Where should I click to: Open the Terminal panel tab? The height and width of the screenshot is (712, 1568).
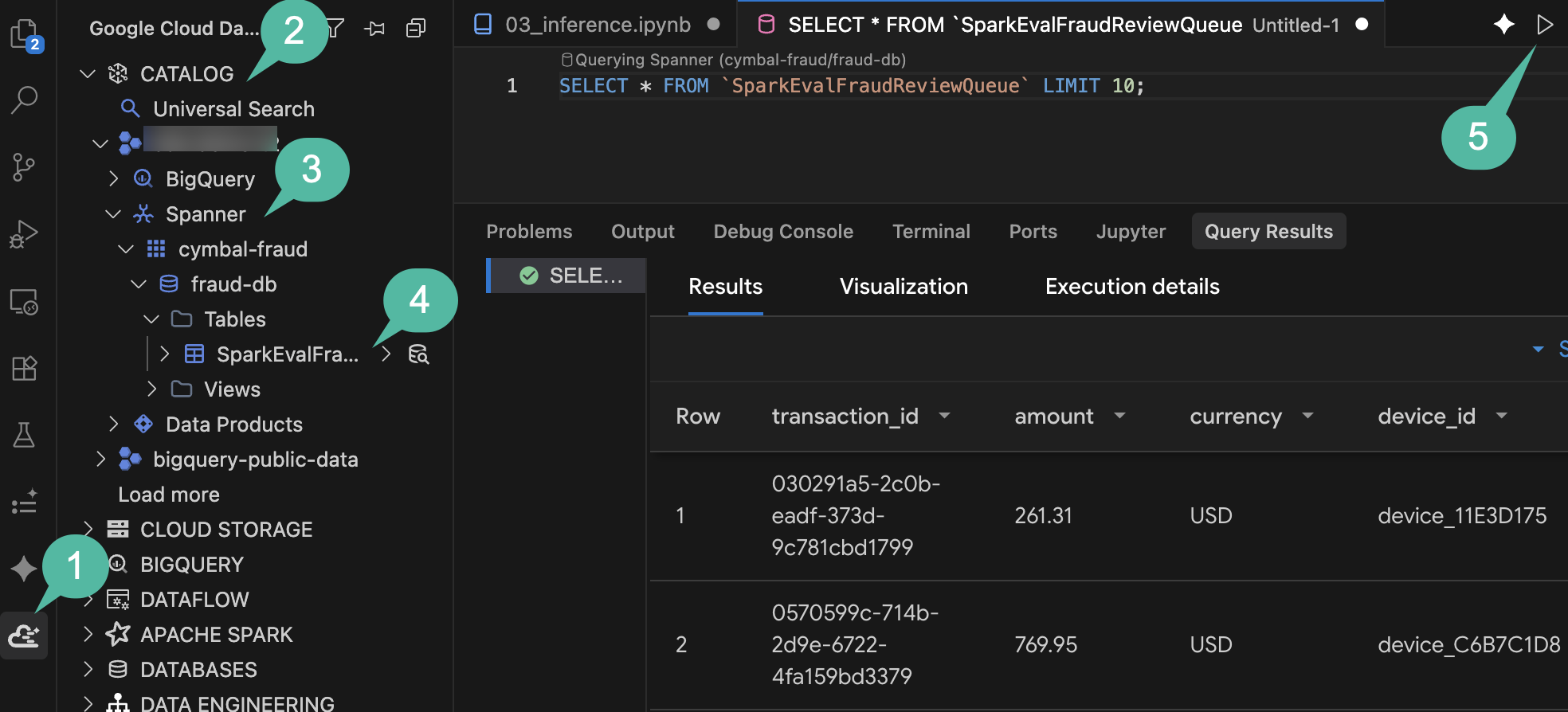pos(931,232)
